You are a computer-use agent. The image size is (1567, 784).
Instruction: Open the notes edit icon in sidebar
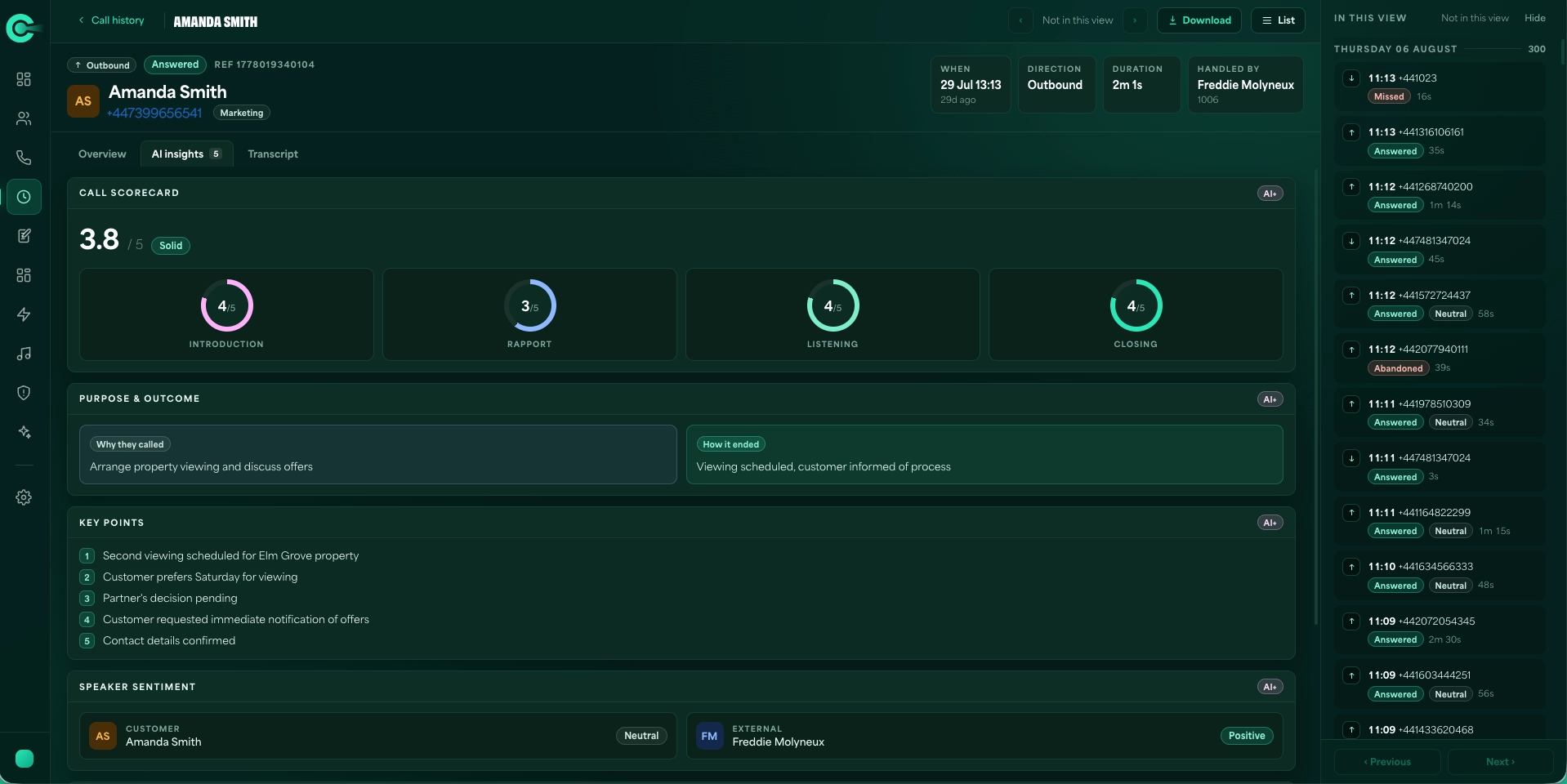(24, 236)
